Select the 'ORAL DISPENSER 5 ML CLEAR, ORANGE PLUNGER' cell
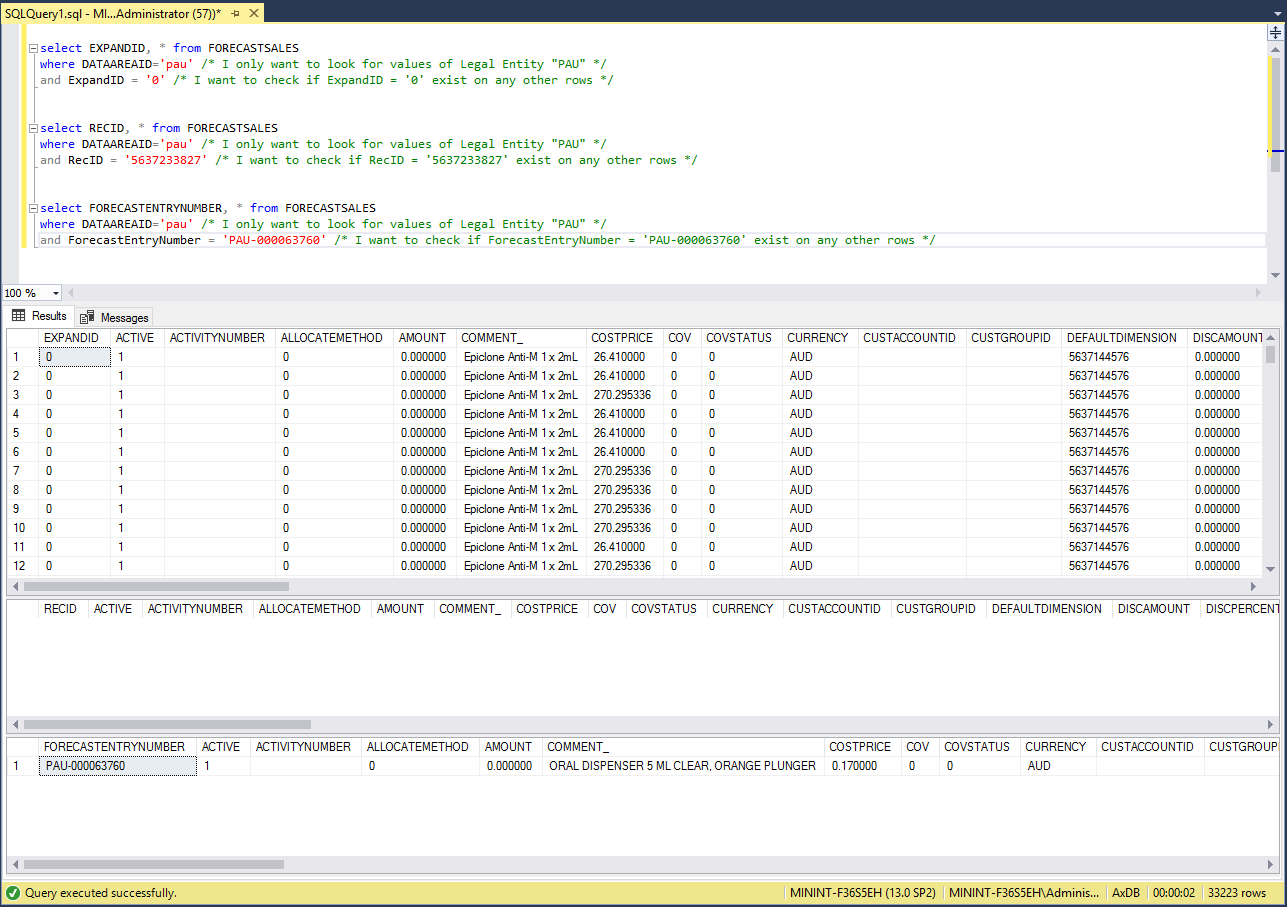Image resolution: width=1287 pixels, height=907 pixels. [683, 766]
